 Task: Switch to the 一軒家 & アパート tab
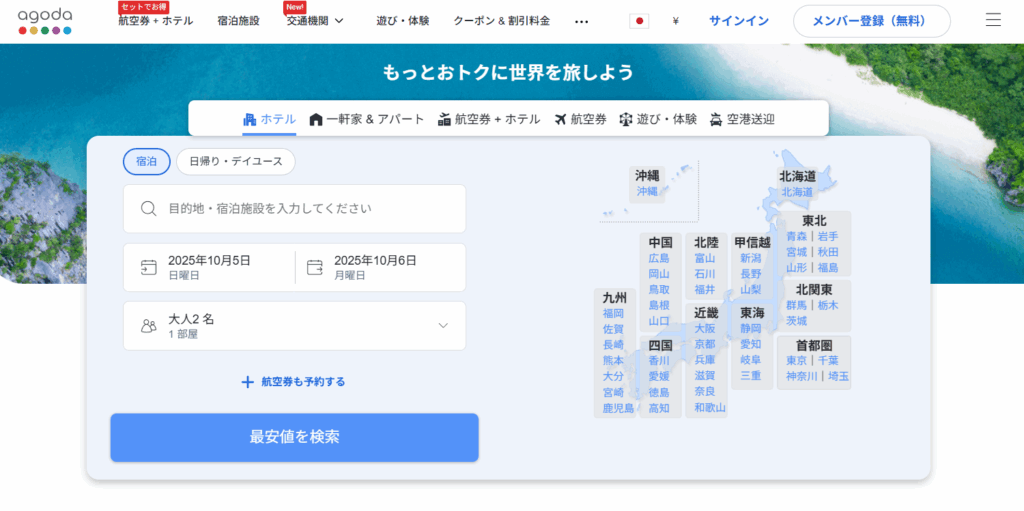coord(367,119)
